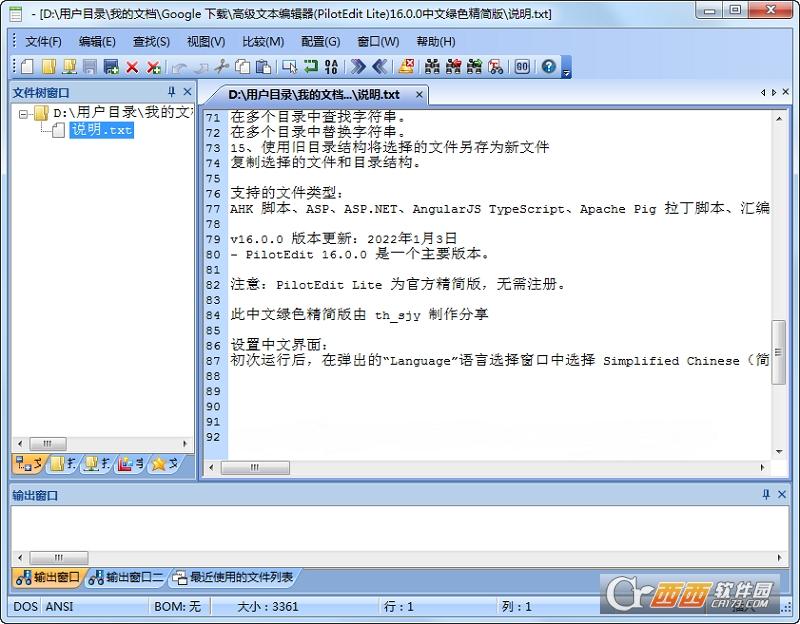This screenshot has width=800, height=624.
Task: Close the active document via tab-bar X
Action: pos(786,92)
